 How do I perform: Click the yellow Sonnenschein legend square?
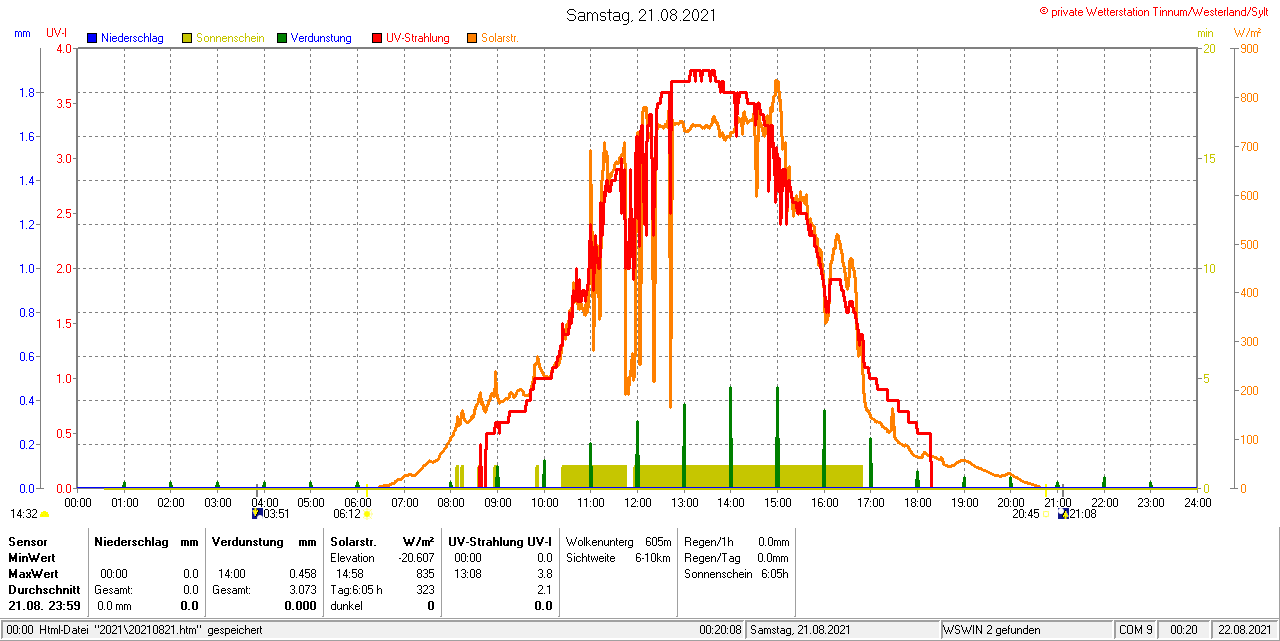point(187,38)
